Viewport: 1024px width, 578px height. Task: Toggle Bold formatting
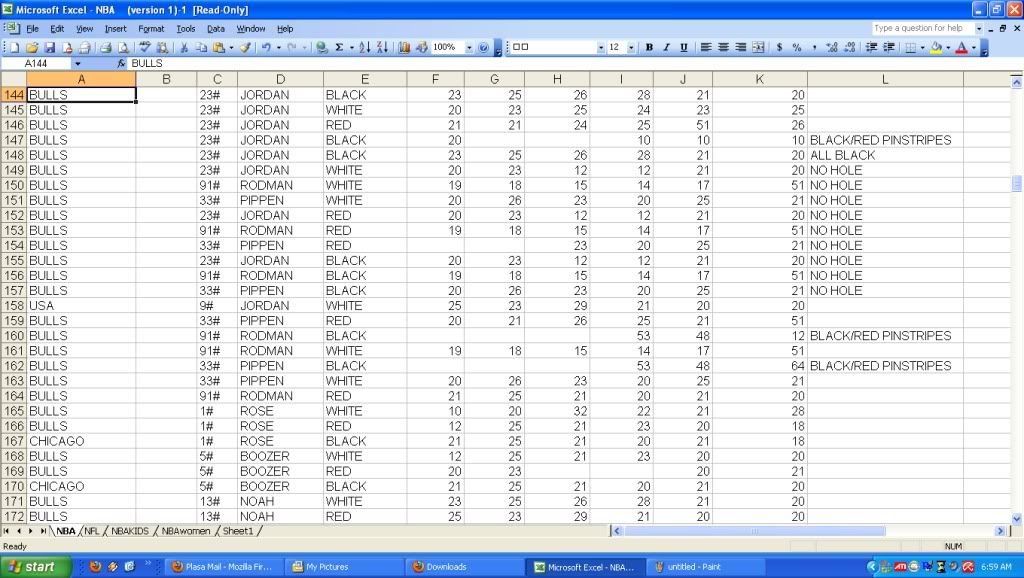click(649, 47)
